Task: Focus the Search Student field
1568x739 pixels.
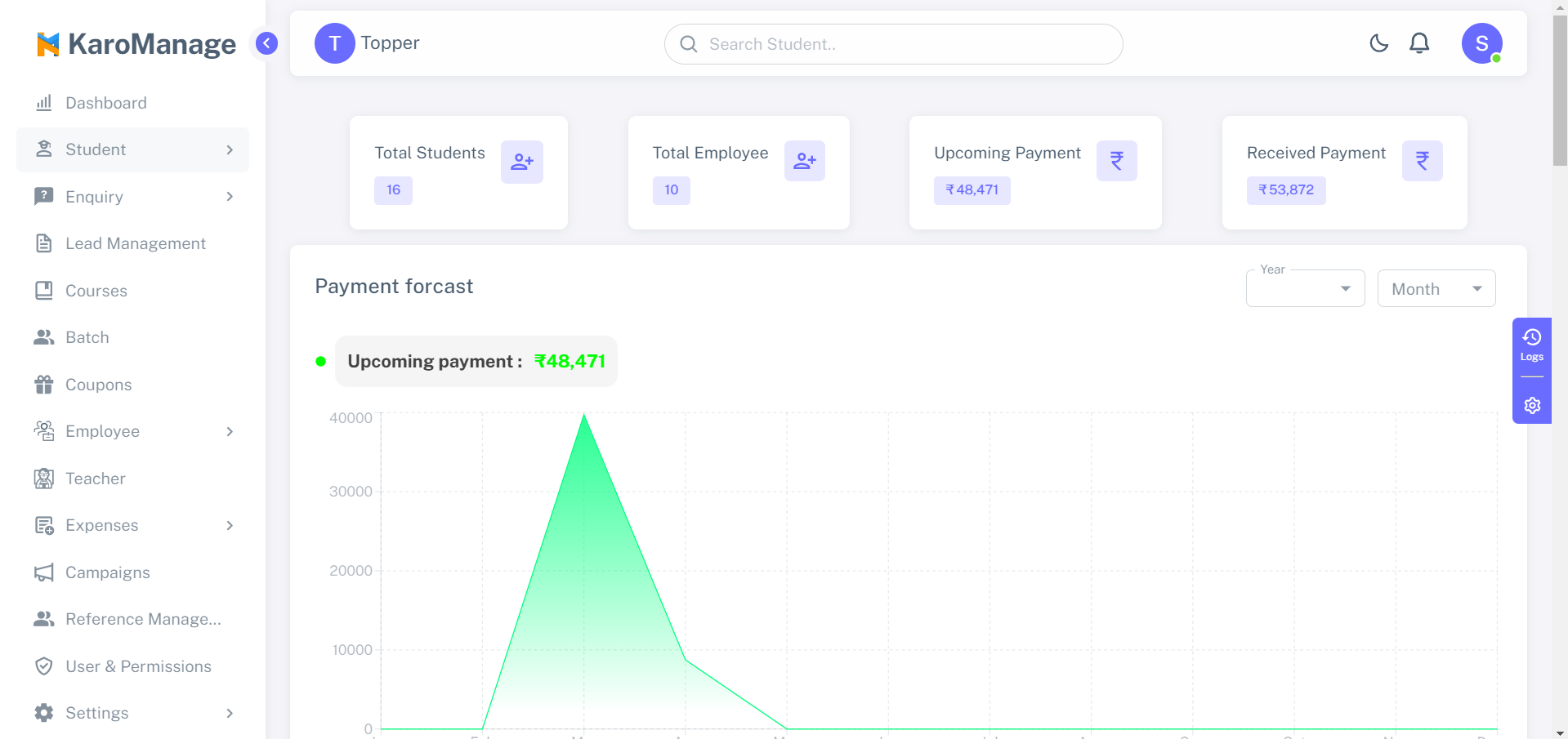Action: point(894,44)
